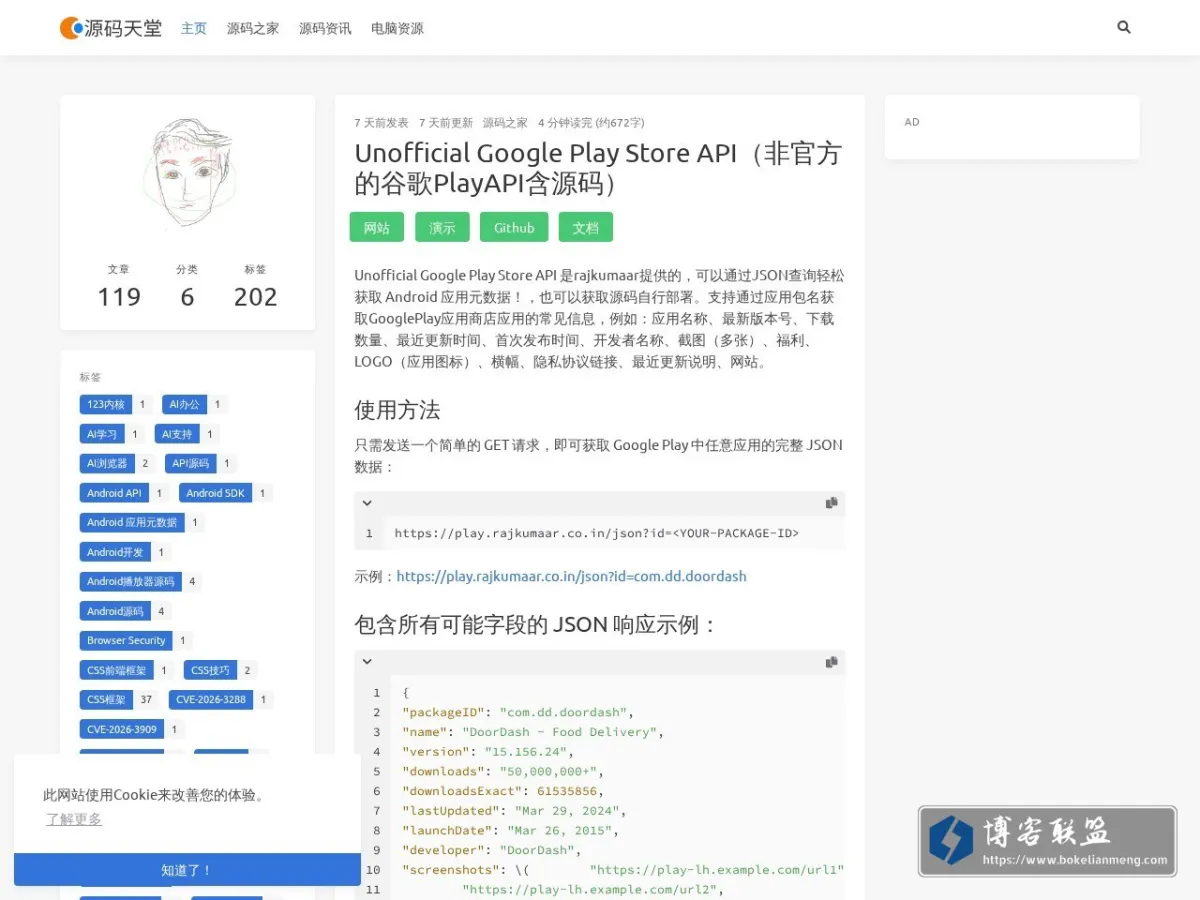
Task: Copy the JSON response code block
Action: pyautogui.click(x=831, y=662)
